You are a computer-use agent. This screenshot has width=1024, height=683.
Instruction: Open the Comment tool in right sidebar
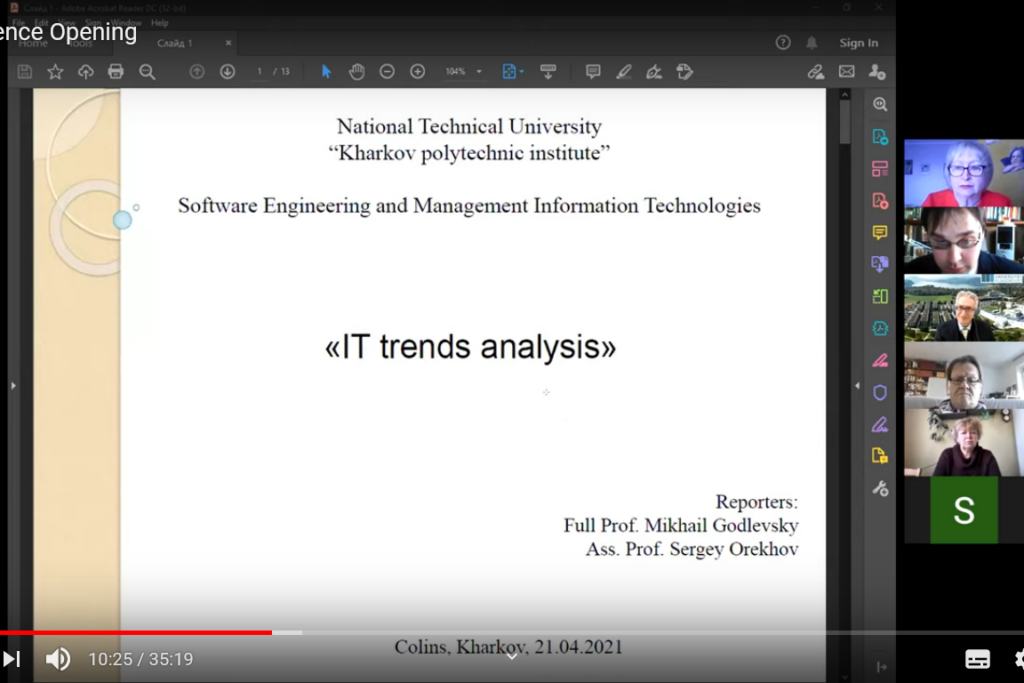[x=880, y=233]
